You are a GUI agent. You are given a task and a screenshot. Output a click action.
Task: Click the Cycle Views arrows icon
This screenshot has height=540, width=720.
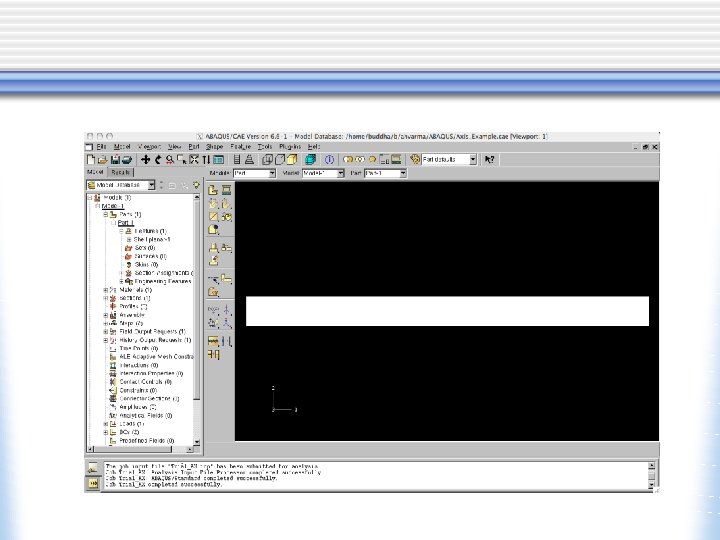[x=206, y=159]
